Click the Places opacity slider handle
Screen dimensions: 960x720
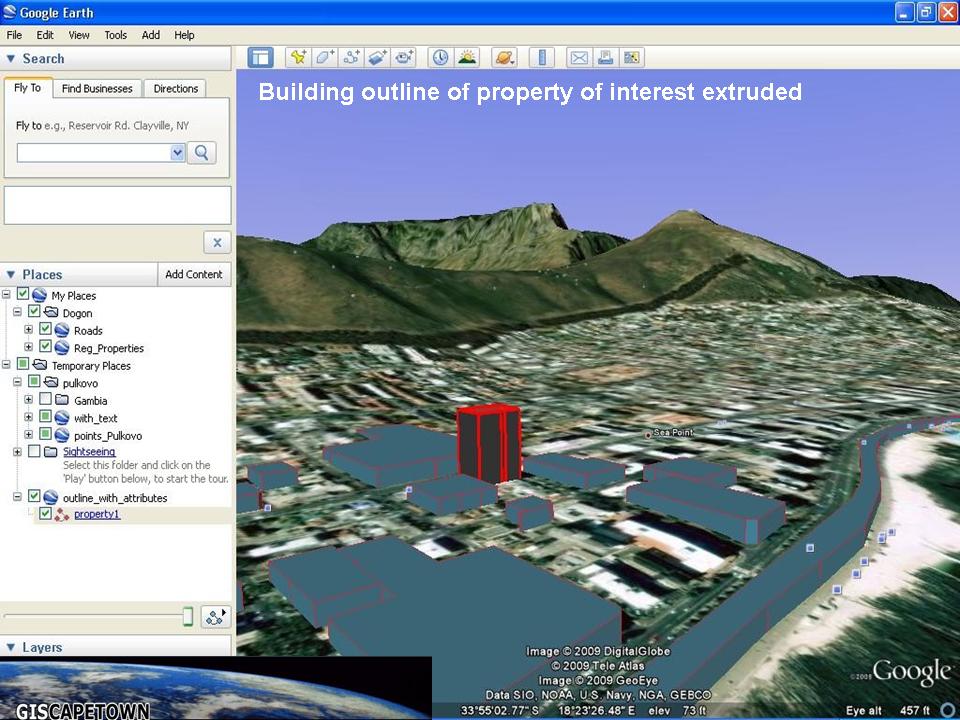coord(188,617)
